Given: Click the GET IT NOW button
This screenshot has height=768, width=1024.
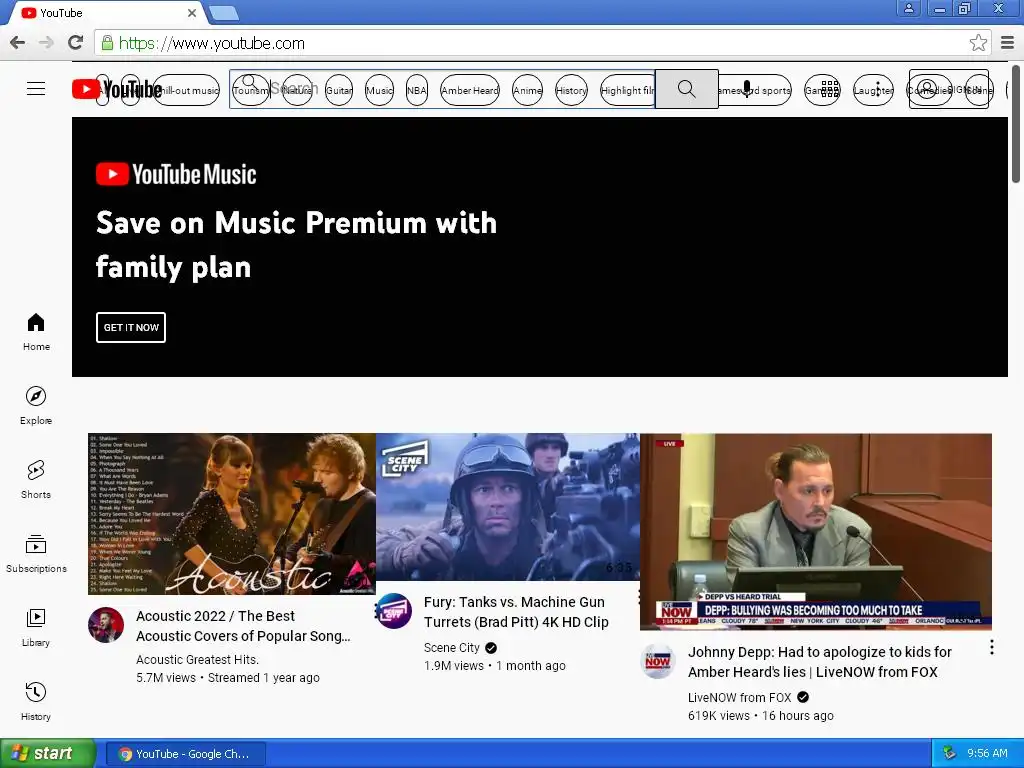Looking at the screenshot, I should (131, 327).
